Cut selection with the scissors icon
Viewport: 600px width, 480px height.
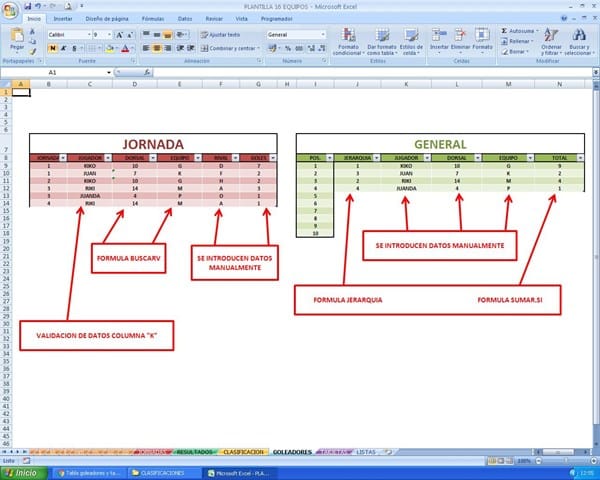pos(33,31)
